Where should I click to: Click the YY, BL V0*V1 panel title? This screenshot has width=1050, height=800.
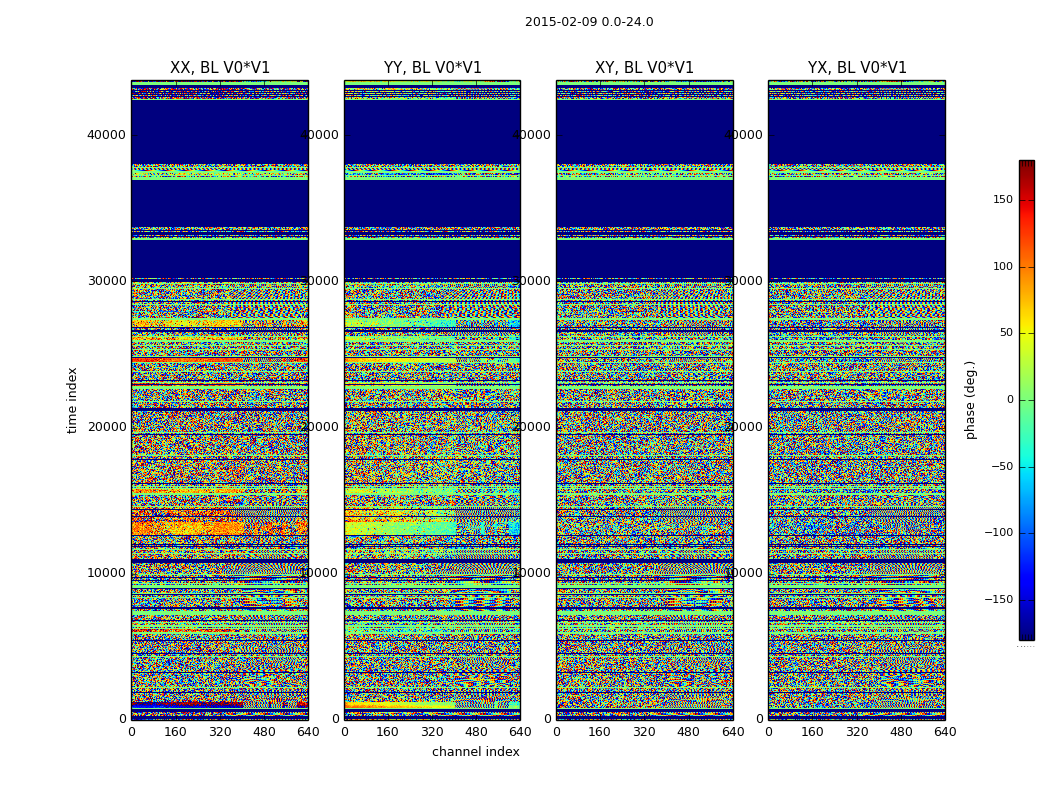tap(432, 68)
